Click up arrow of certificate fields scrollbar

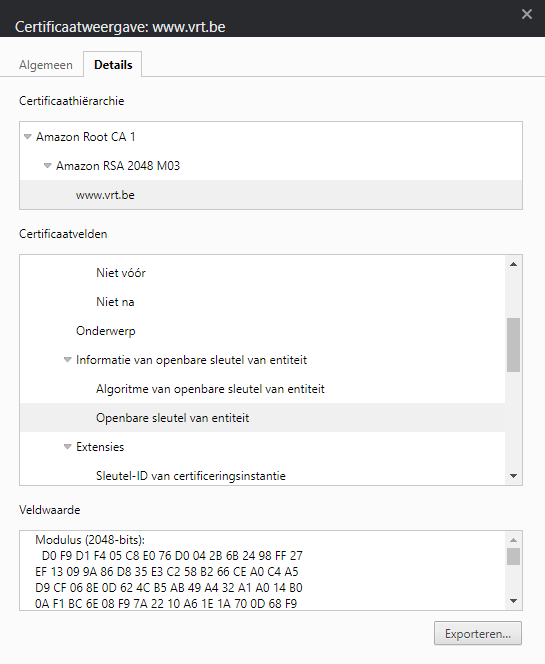tap(514, 264)
